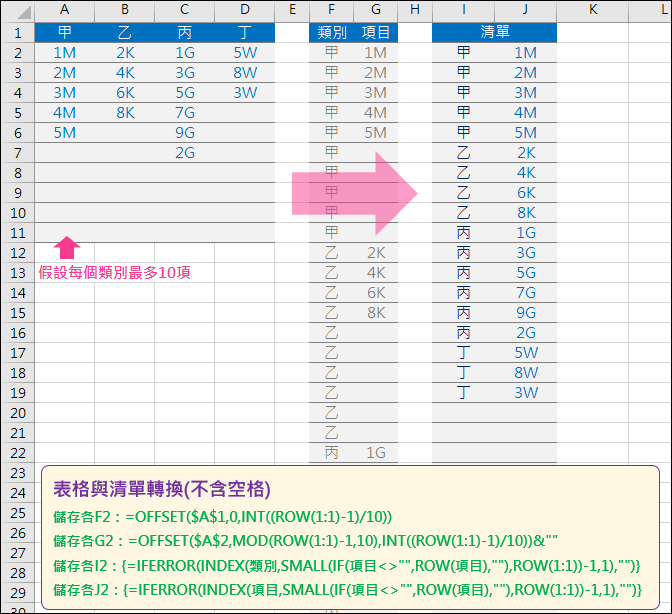
Task: Select cell C6 containing 9G
Action: [x=185, y=133]
